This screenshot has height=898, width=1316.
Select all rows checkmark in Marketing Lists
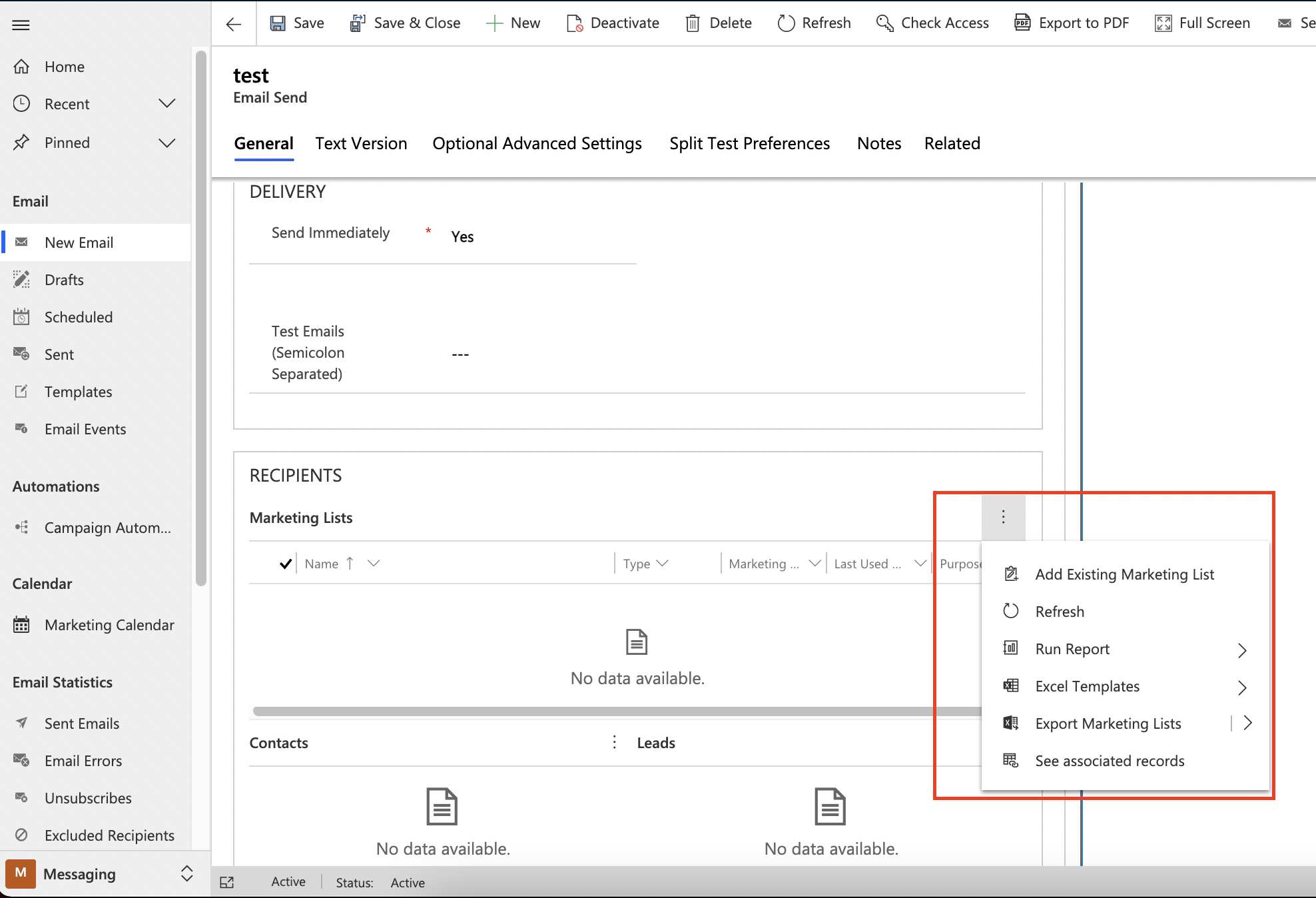(x=286, y=564)
